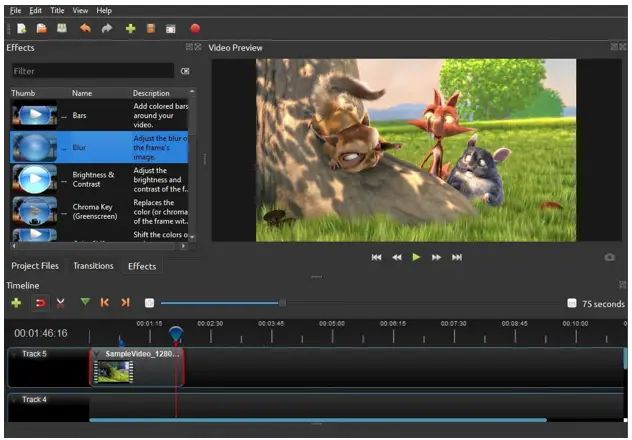632x440 pixels.
Task: Open the View menu
Action: (x=80, y=10)
